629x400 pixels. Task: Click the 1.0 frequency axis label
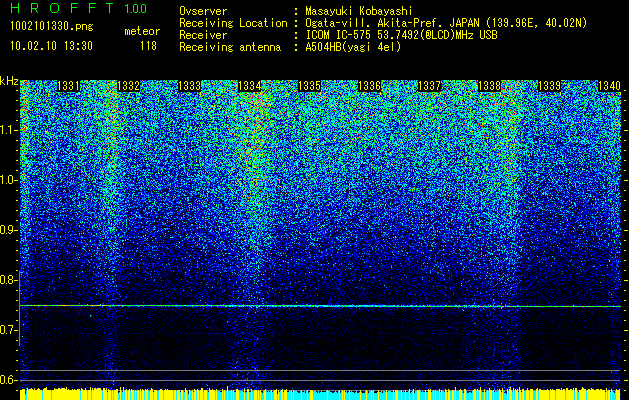point(8,181)
